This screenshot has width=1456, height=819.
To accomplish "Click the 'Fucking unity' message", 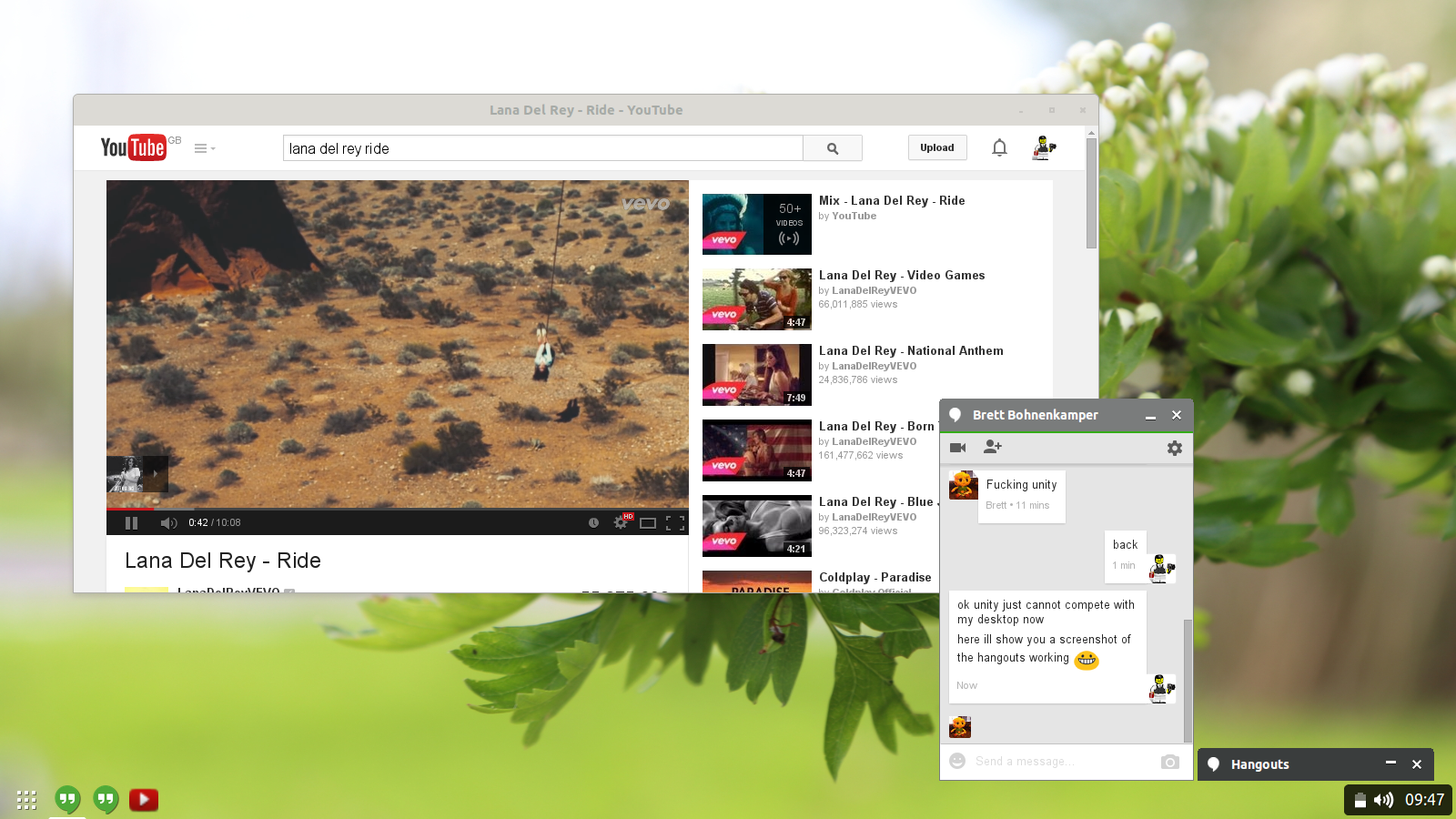I will coord(1021,485).
